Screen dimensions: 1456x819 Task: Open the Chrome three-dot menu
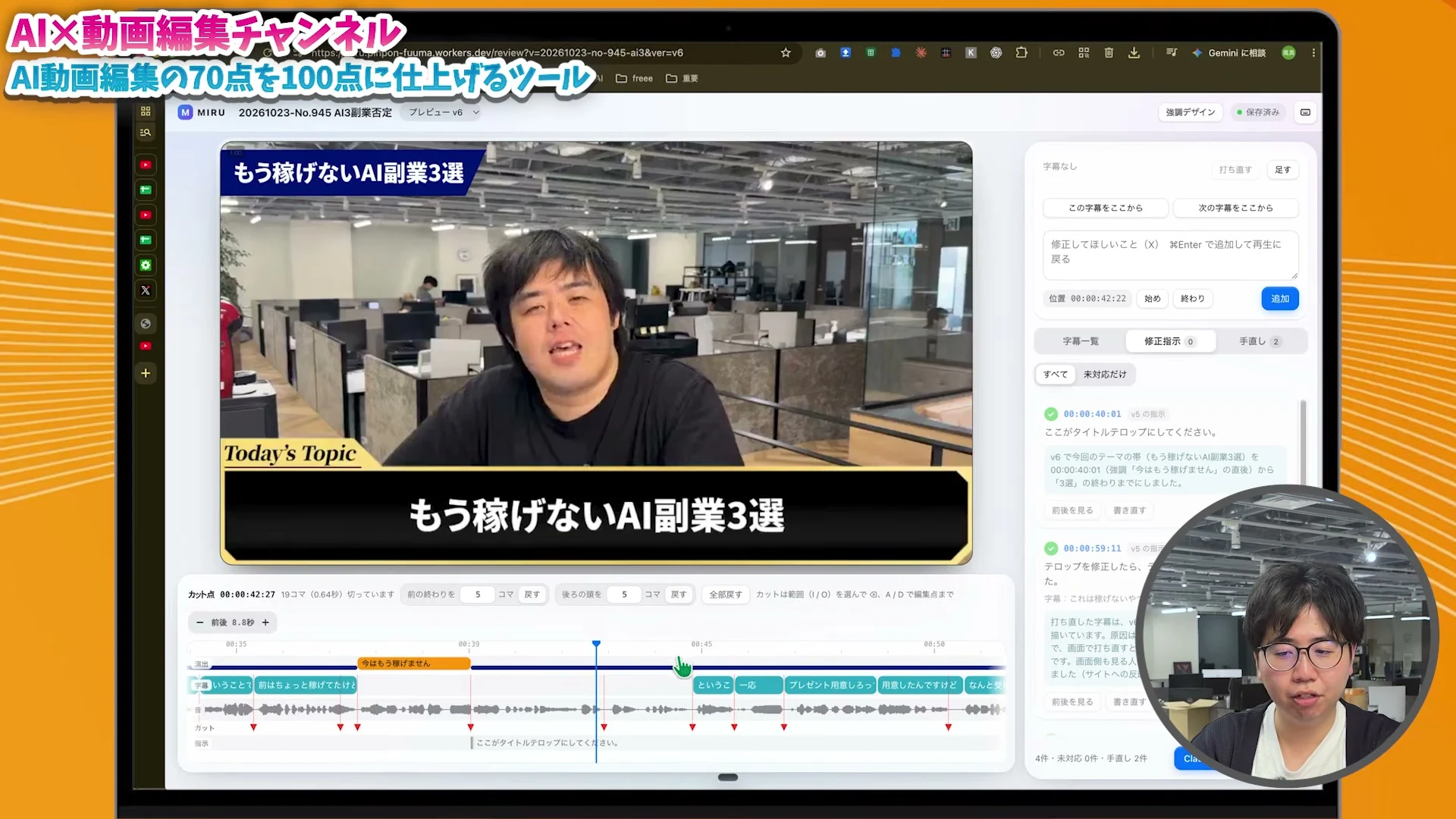click(1313, 52)
